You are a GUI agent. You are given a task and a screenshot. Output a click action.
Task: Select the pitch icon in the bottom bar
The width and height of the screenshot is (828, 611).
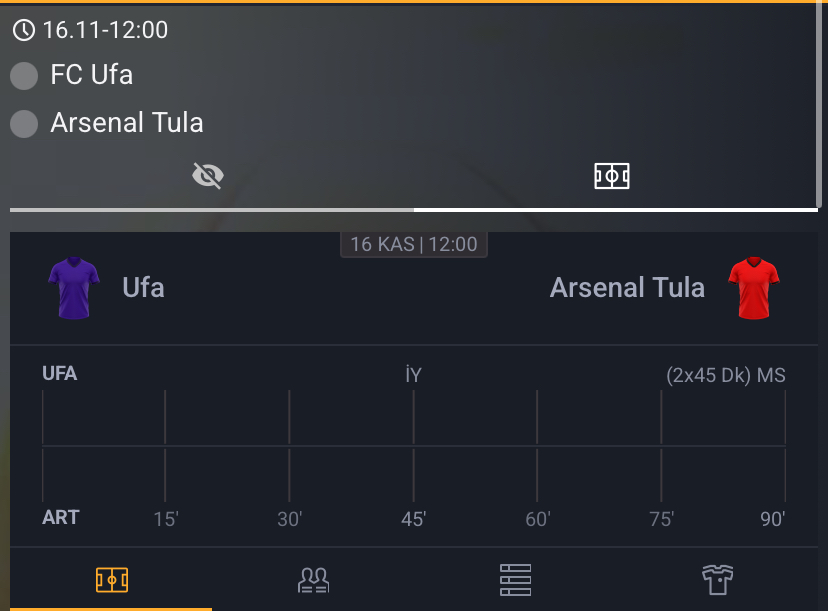point(112,578)
